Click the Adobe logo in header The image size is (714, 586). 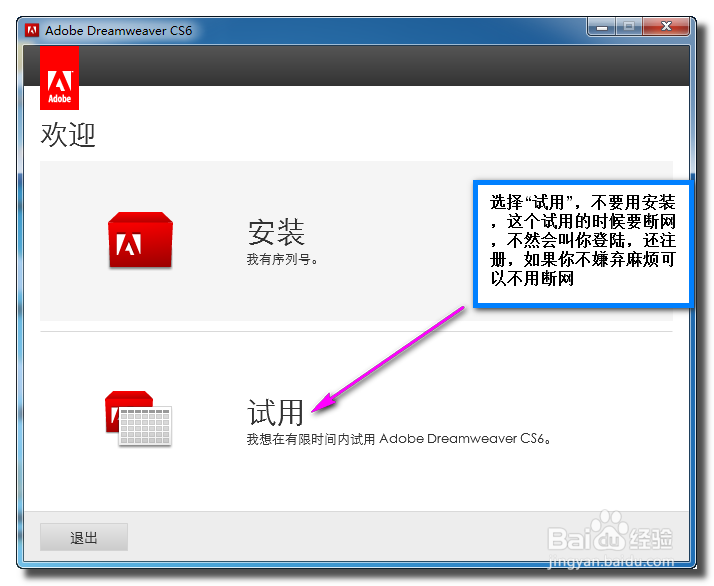click(60, 78)
